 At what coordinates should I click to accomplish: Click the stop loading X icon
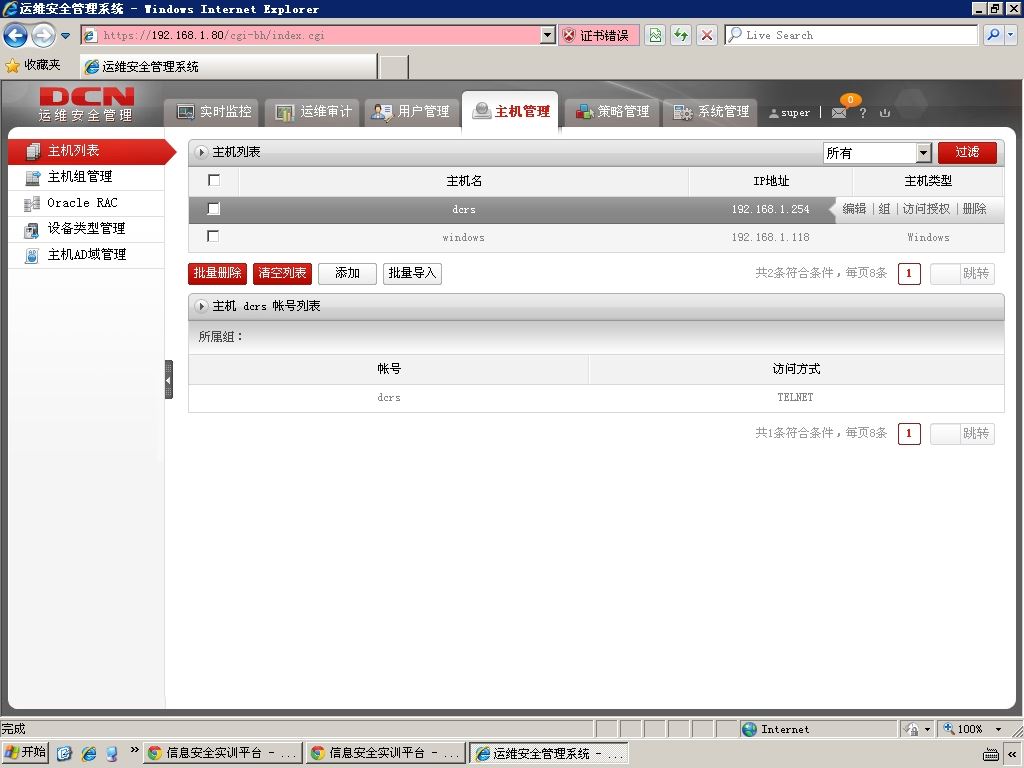[x=707, y=35]
